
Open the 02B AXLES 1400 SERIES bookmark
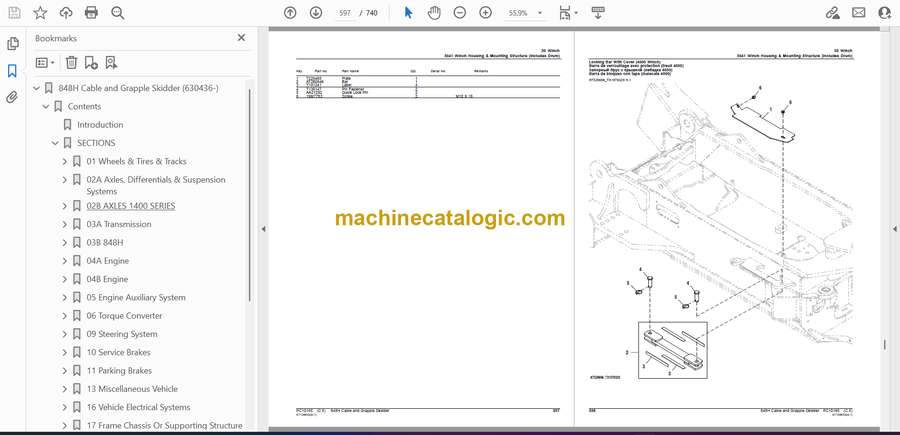point(131,206)
